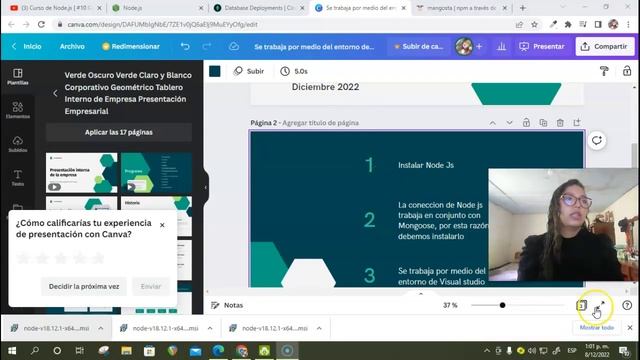Add collaborator with the plus icon
640x360 pixels.
[x=479, y=47]
